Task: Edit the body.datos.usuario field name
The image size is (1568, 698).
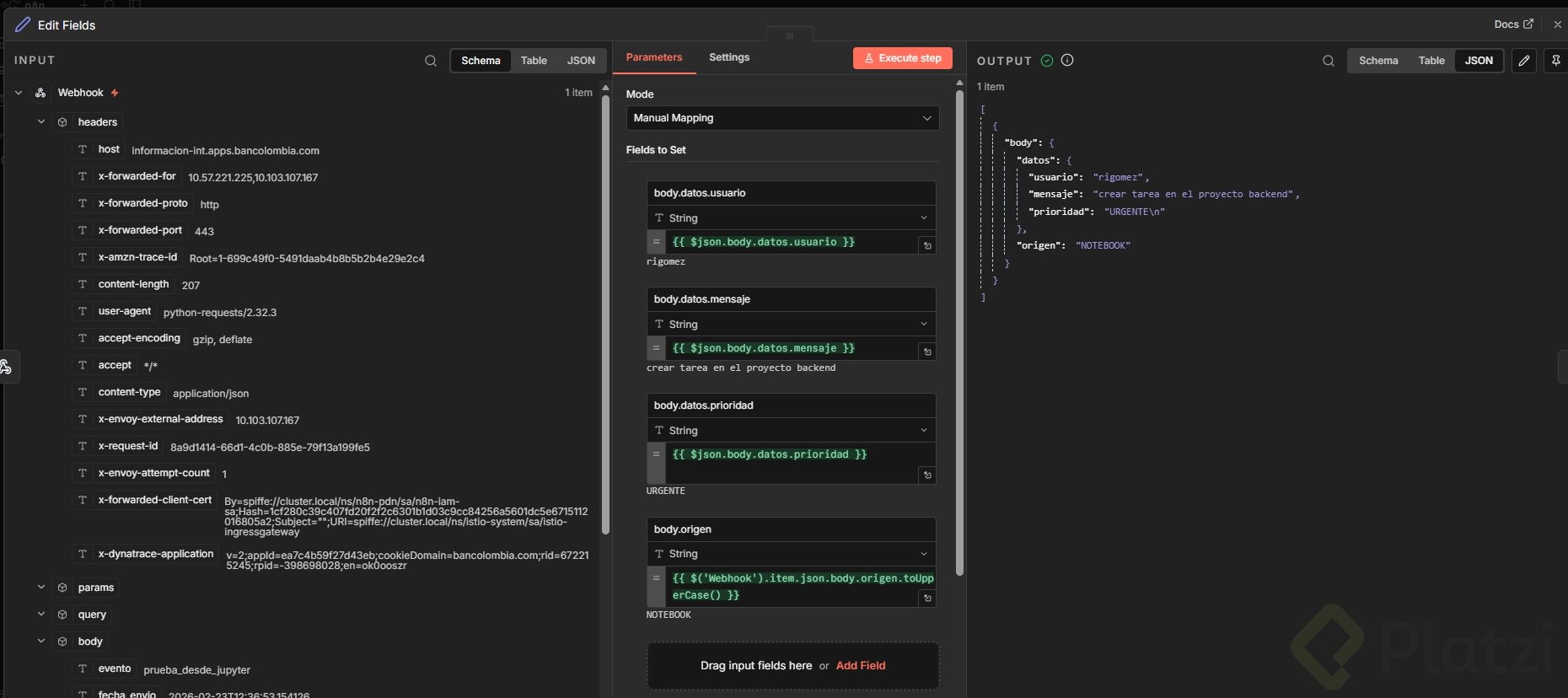Action: [791, 193]
